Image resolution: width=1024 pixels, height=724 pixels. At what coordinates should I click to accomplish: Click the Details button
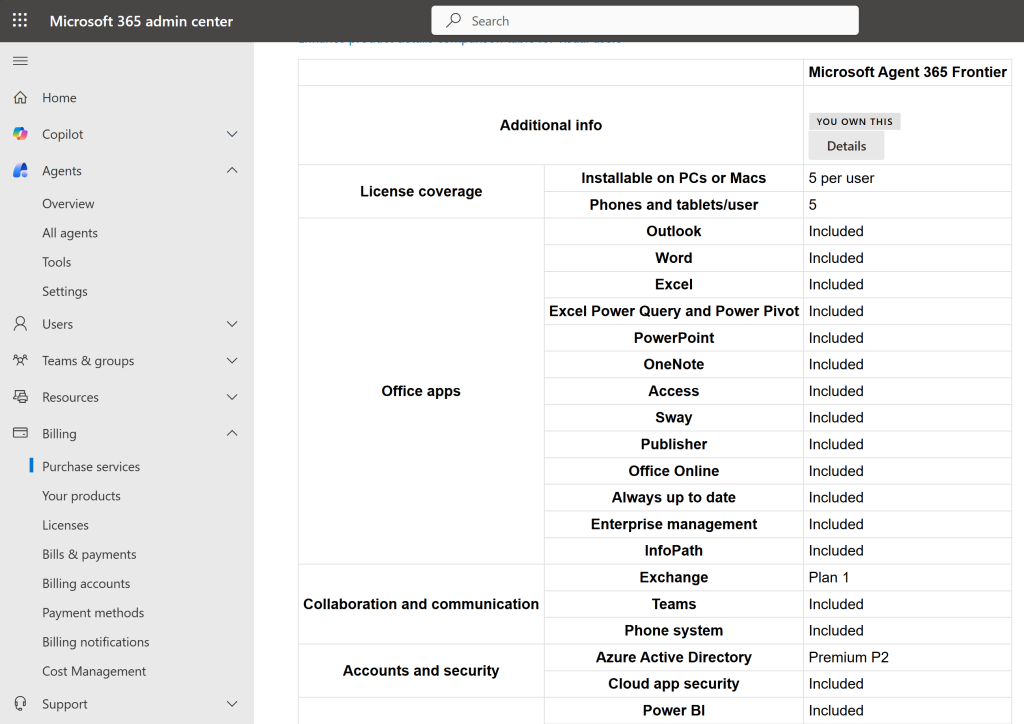tap(846, 146)
